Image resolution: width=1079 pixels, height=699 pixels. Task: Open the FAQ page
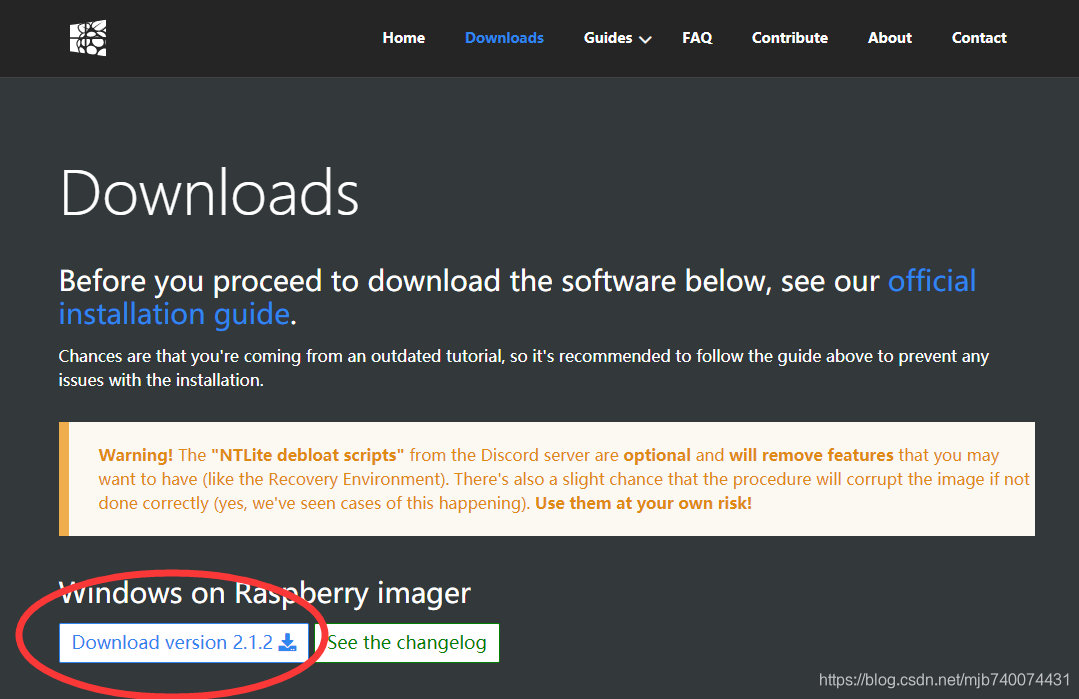click(697, 38)
